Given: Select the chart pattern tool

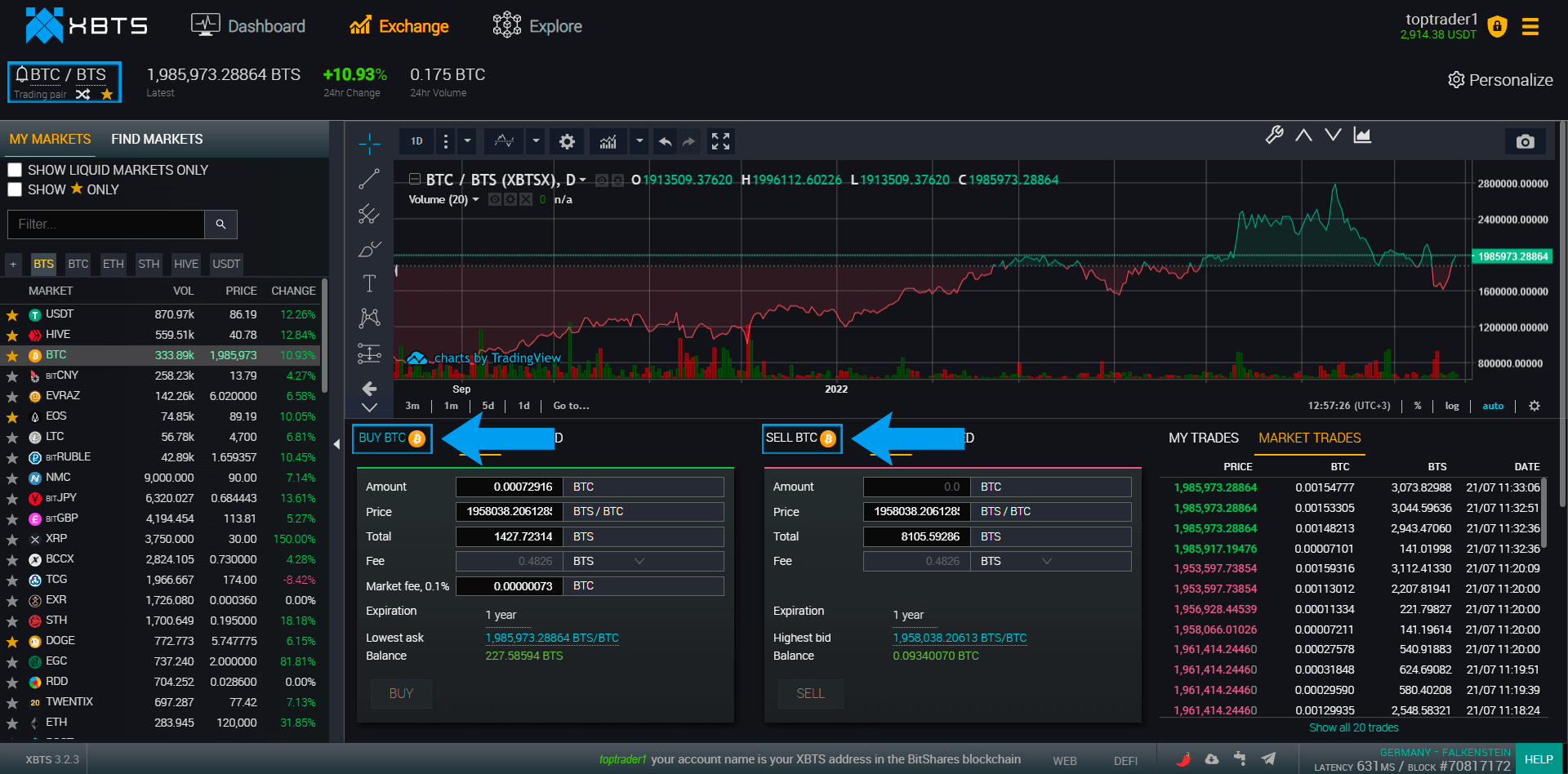Looking at the screenshot, I should pyautogui.click(x=369, y=318).
